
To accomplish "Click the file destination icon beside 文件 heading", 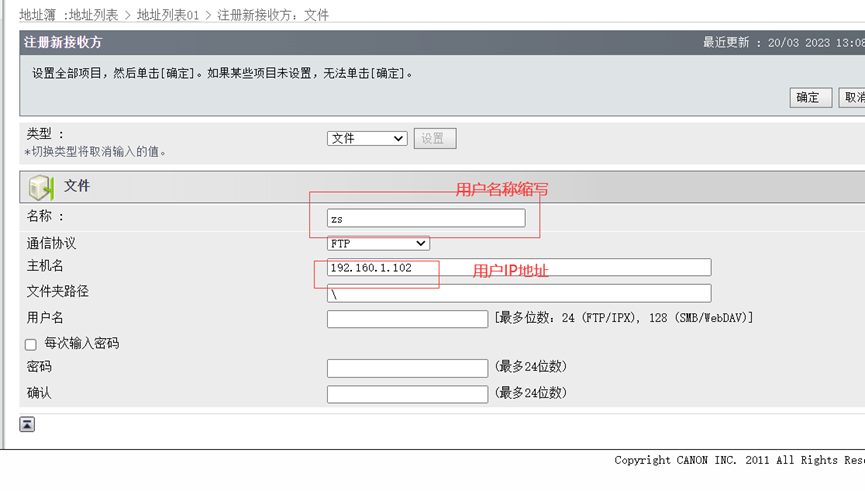I will coord(41,187).
